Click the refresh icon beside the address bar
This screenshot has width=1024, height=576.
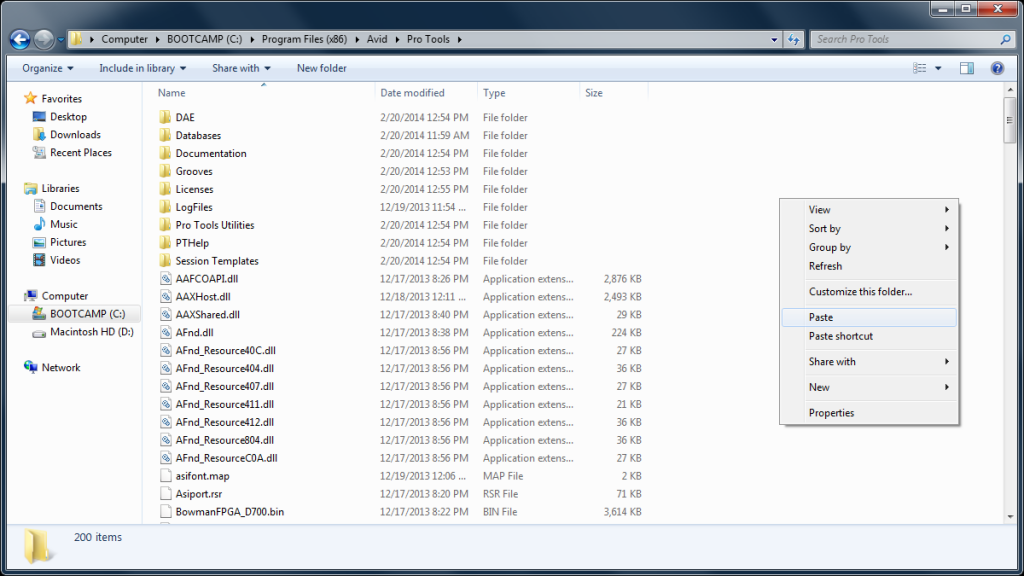click(x=793, y=39)
